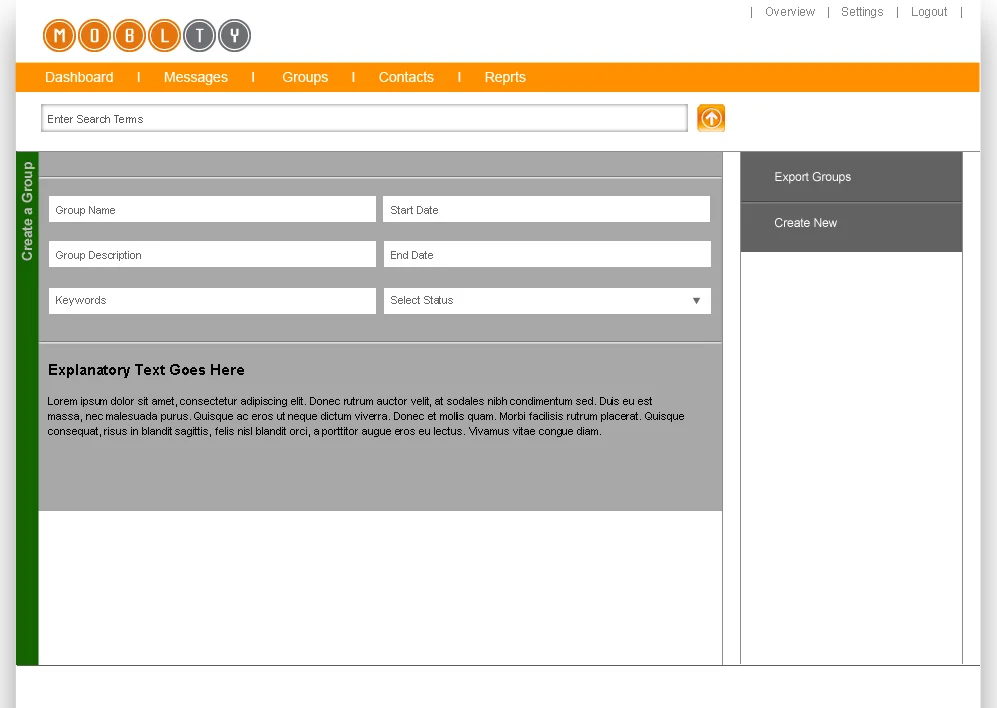This screenshot has height=708, width=997.
Task: Open the Dashboard menu item
Action: [x=79, y=77]
